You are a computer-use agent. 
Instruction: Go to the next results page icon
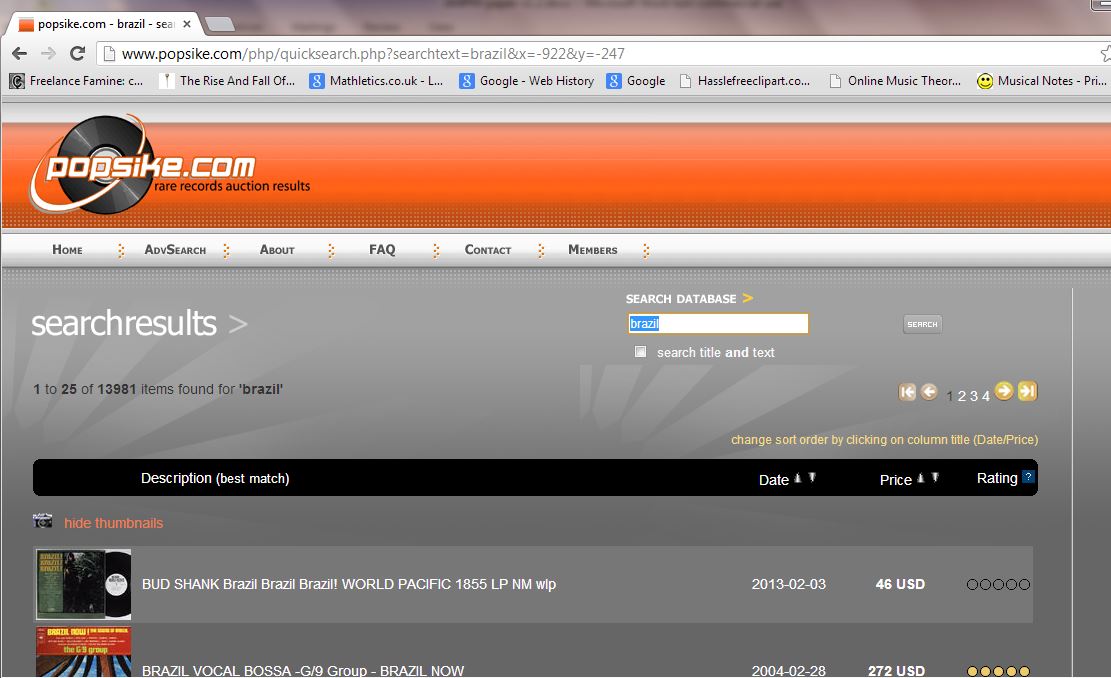pyautogui.click(x=1004, y=390)
